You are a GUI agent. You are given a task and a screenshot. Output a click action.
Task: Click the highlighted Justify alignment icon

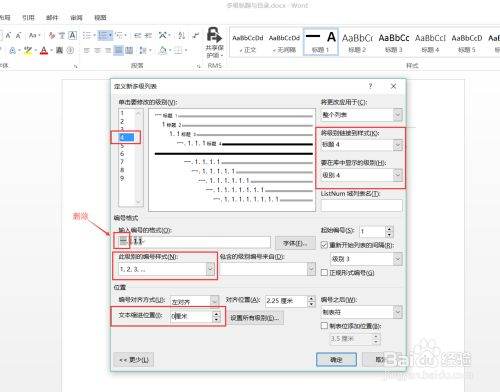pyautogui.click(x=118, y=51)
